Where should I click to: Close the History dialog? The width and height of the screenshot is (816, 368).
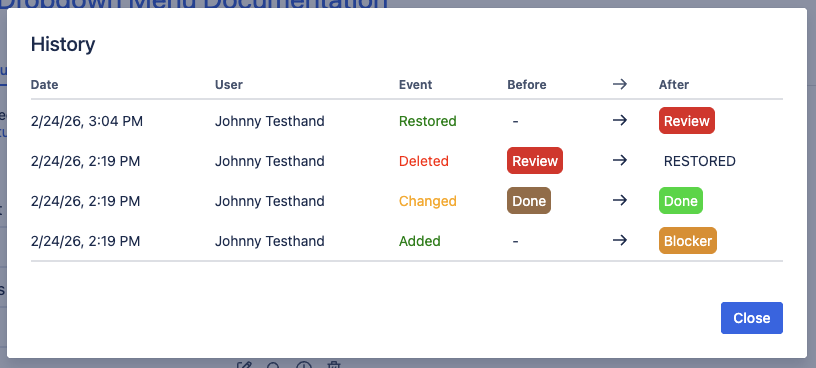tap(751, 318)
